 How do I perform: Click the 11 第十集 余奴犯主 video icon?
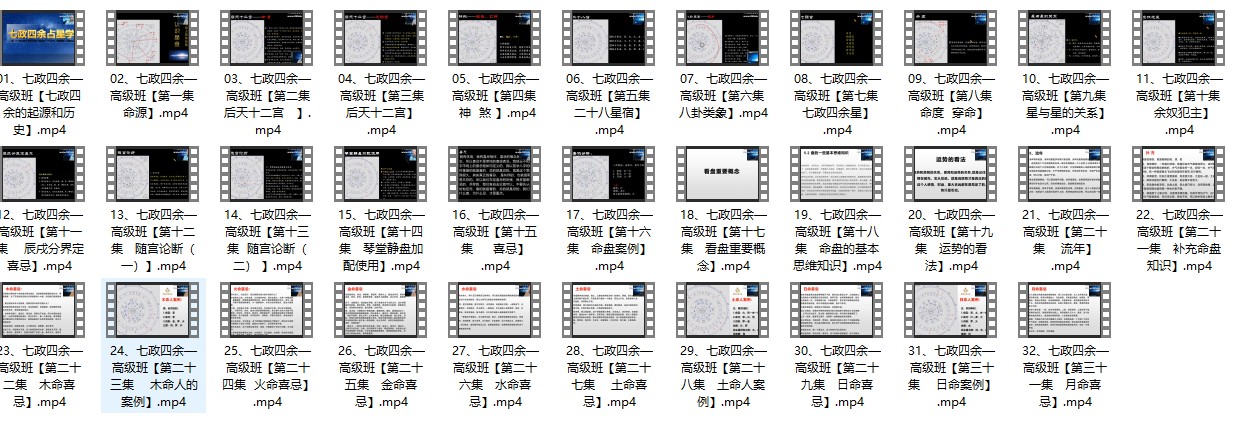1179,37
